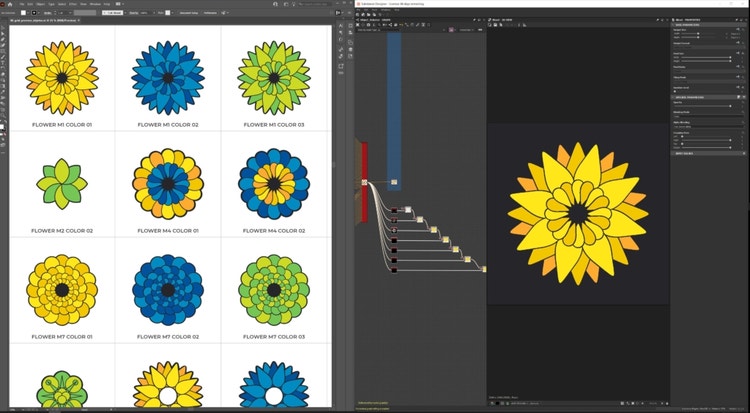Open the Illustrator Window menu
Image resolution: width=750 pixels, height=413 pixels.
pos(95,4)
